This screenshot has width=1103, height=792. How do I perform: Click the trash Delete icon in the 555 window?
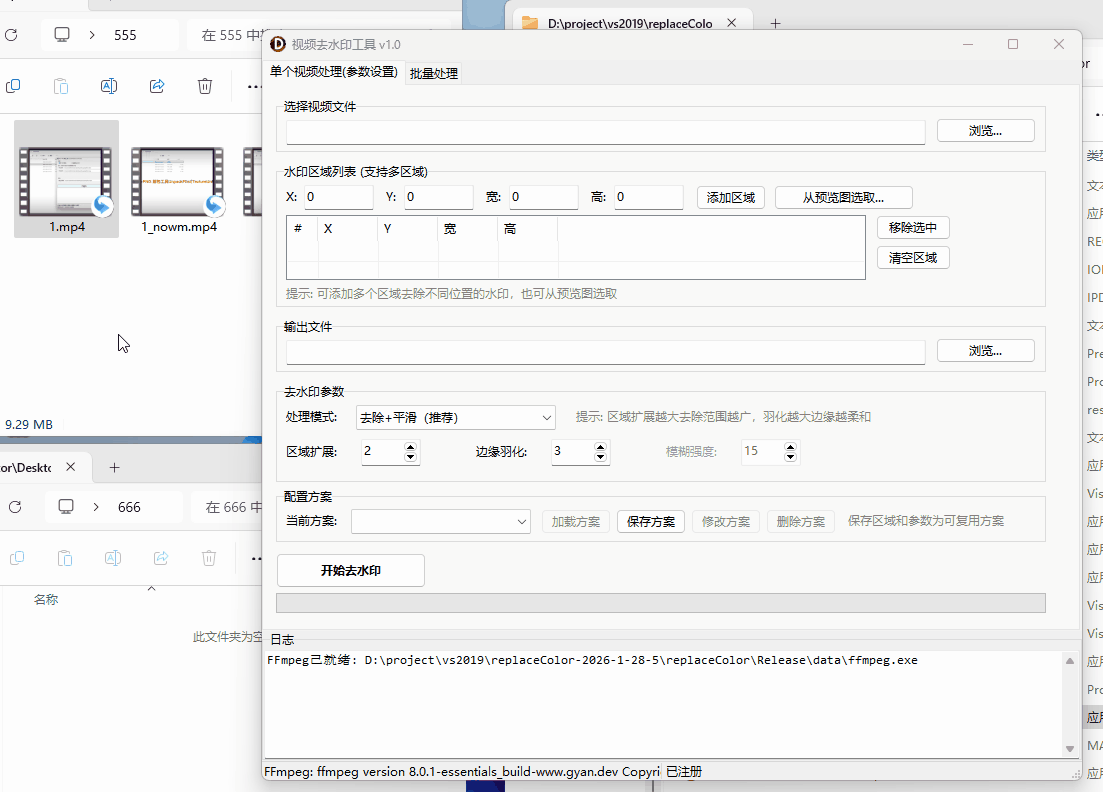pyautogui.click(x=205, y=86)
